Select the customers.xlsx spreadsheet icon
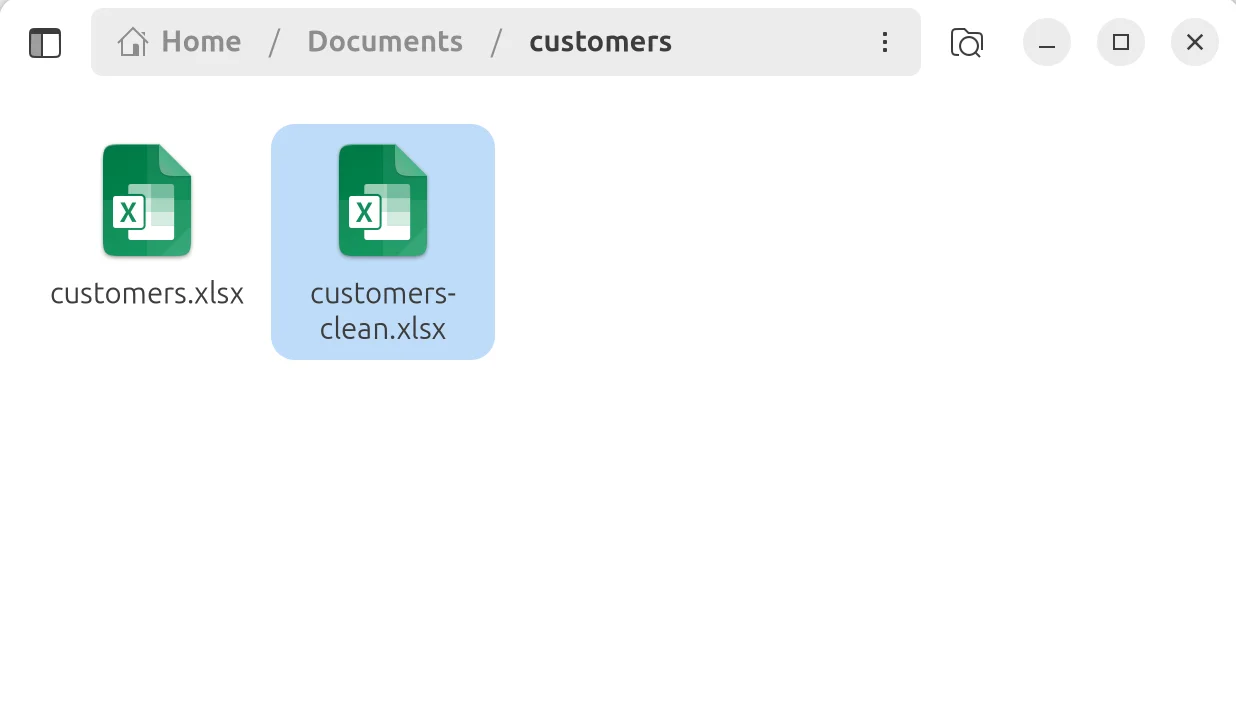Image resolution: width=1236 pixels, height=725 pixels. click(x=147, y=200)
